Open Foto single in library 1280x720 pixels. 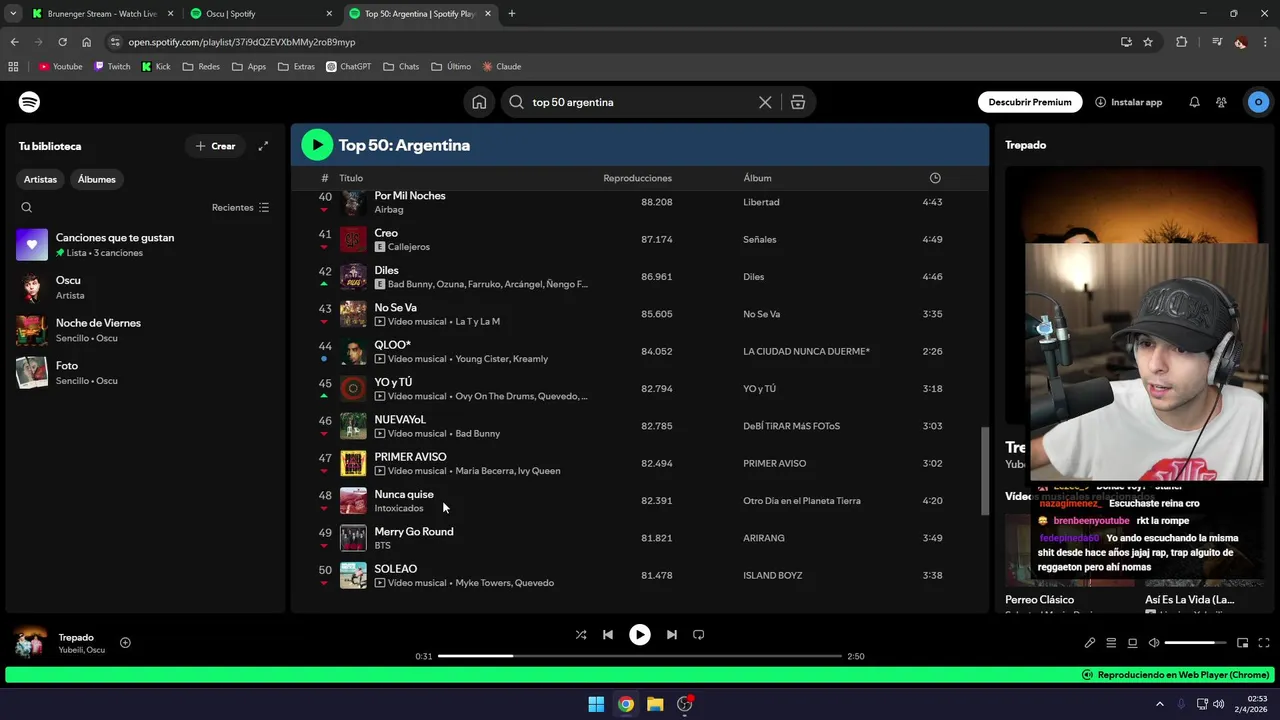(x=145, y=372)
